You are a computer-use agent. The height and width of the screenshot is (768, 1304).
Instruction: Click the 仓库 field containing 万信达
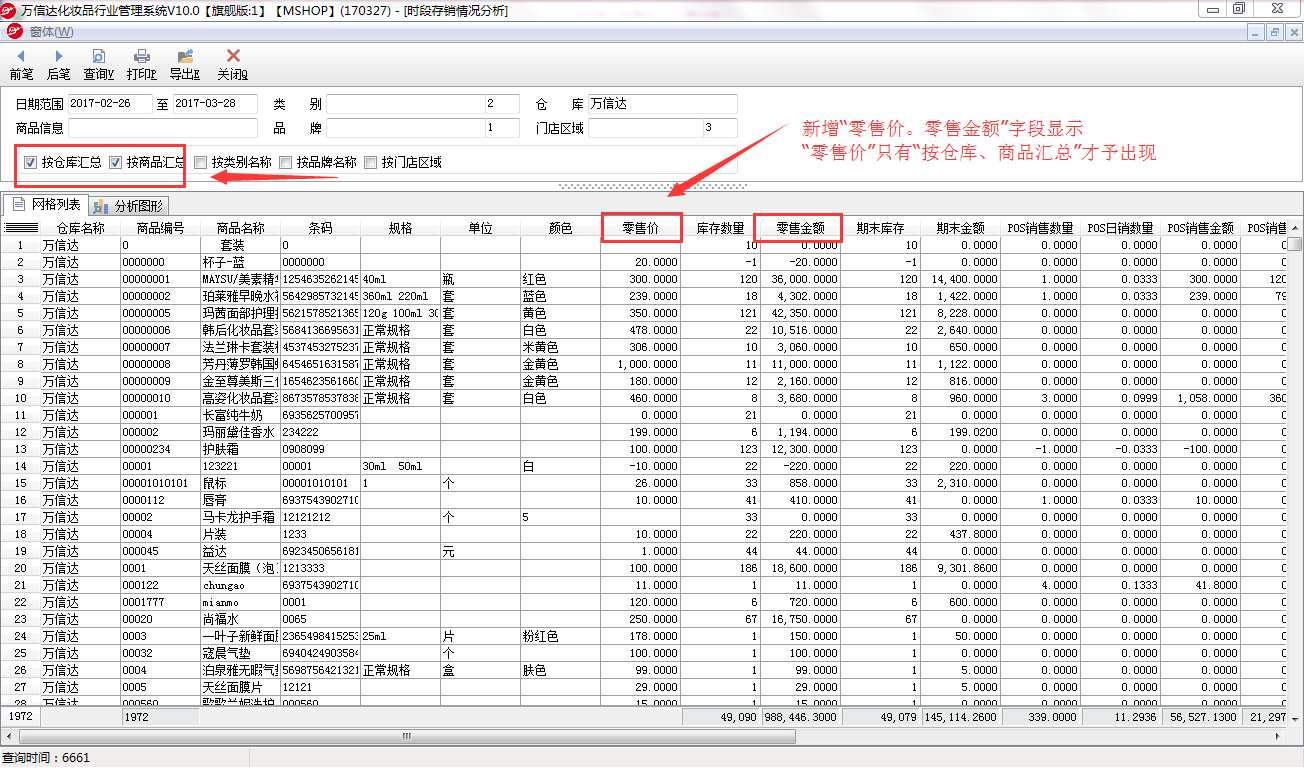coord(662,104)
